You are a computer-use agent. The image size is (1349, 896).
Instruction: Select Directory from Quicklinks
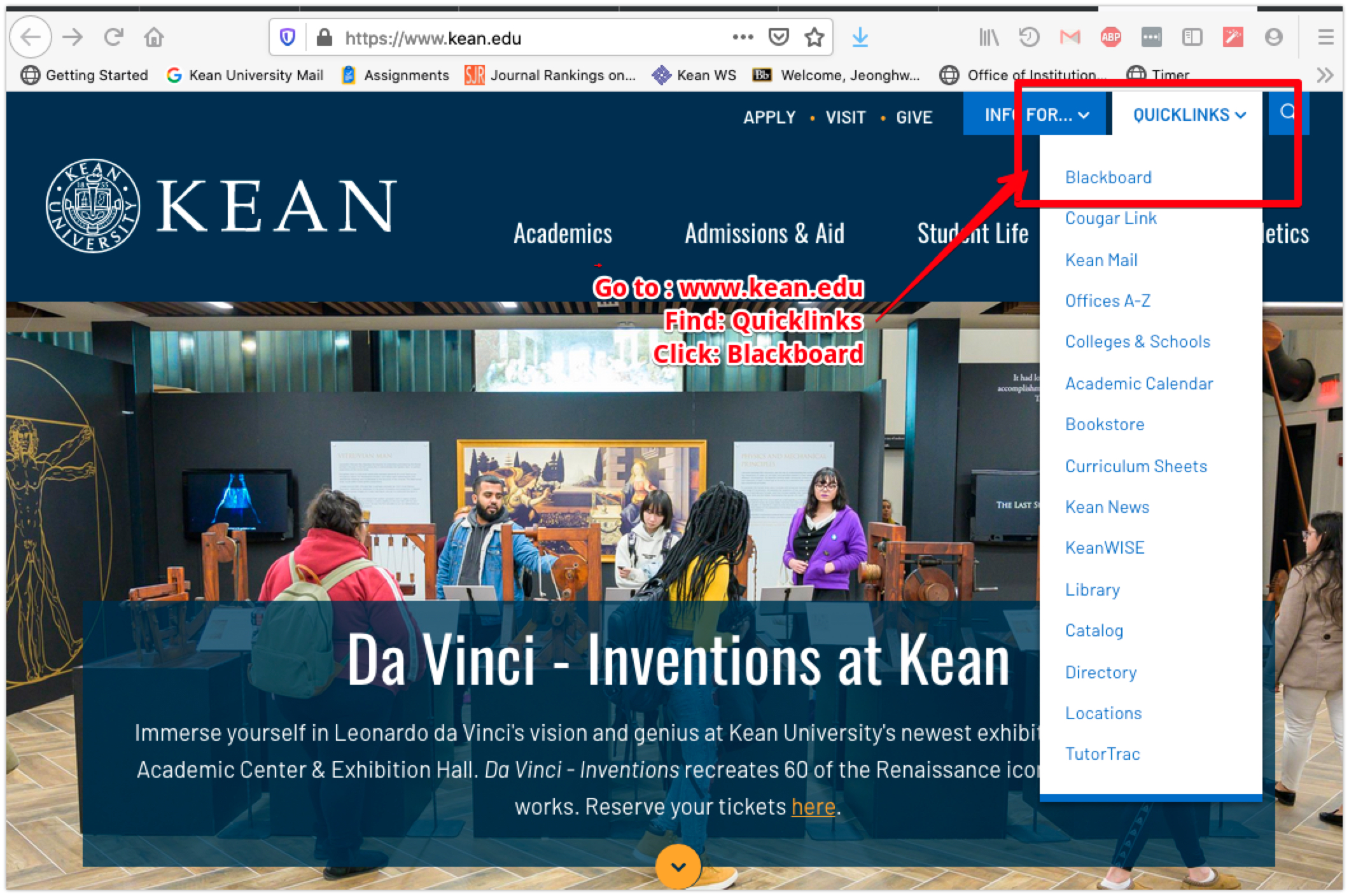pyautogui.click(x=1101, y=672)
